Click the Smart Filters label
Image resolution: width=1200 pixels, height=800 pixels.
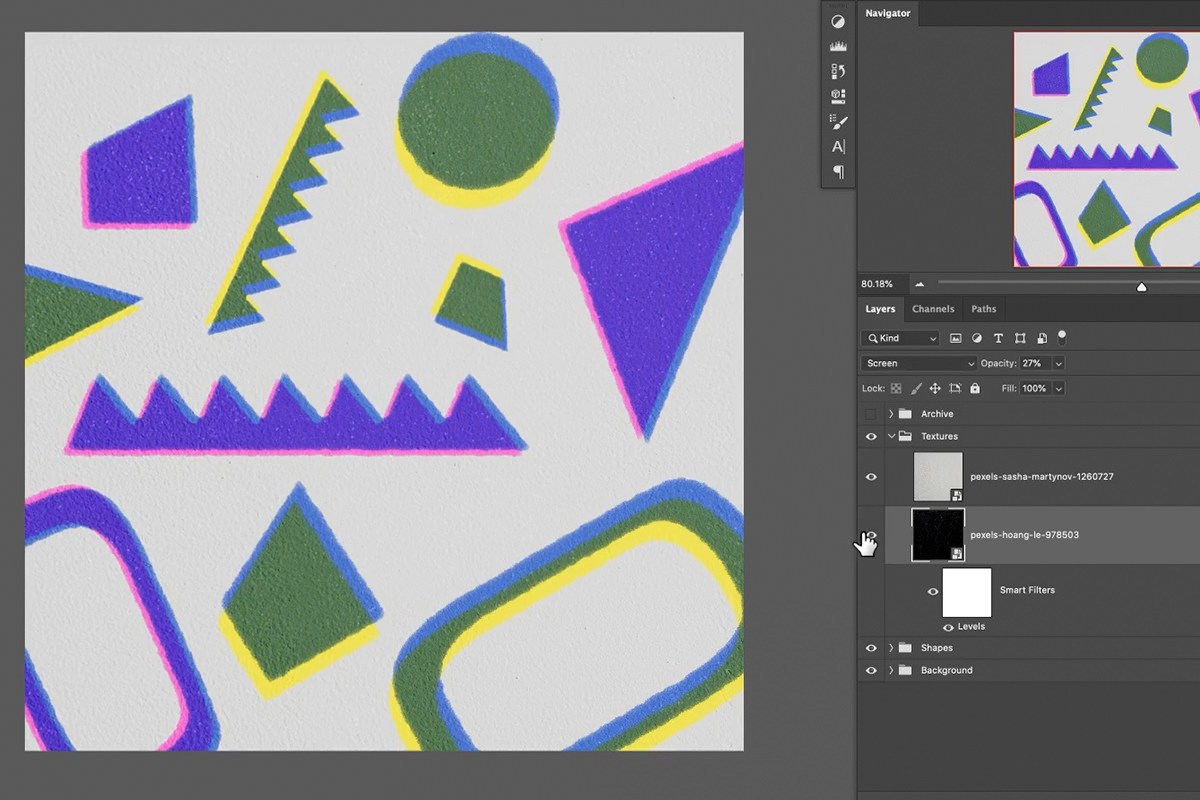pyautogui.click(x=1027, y=590)
